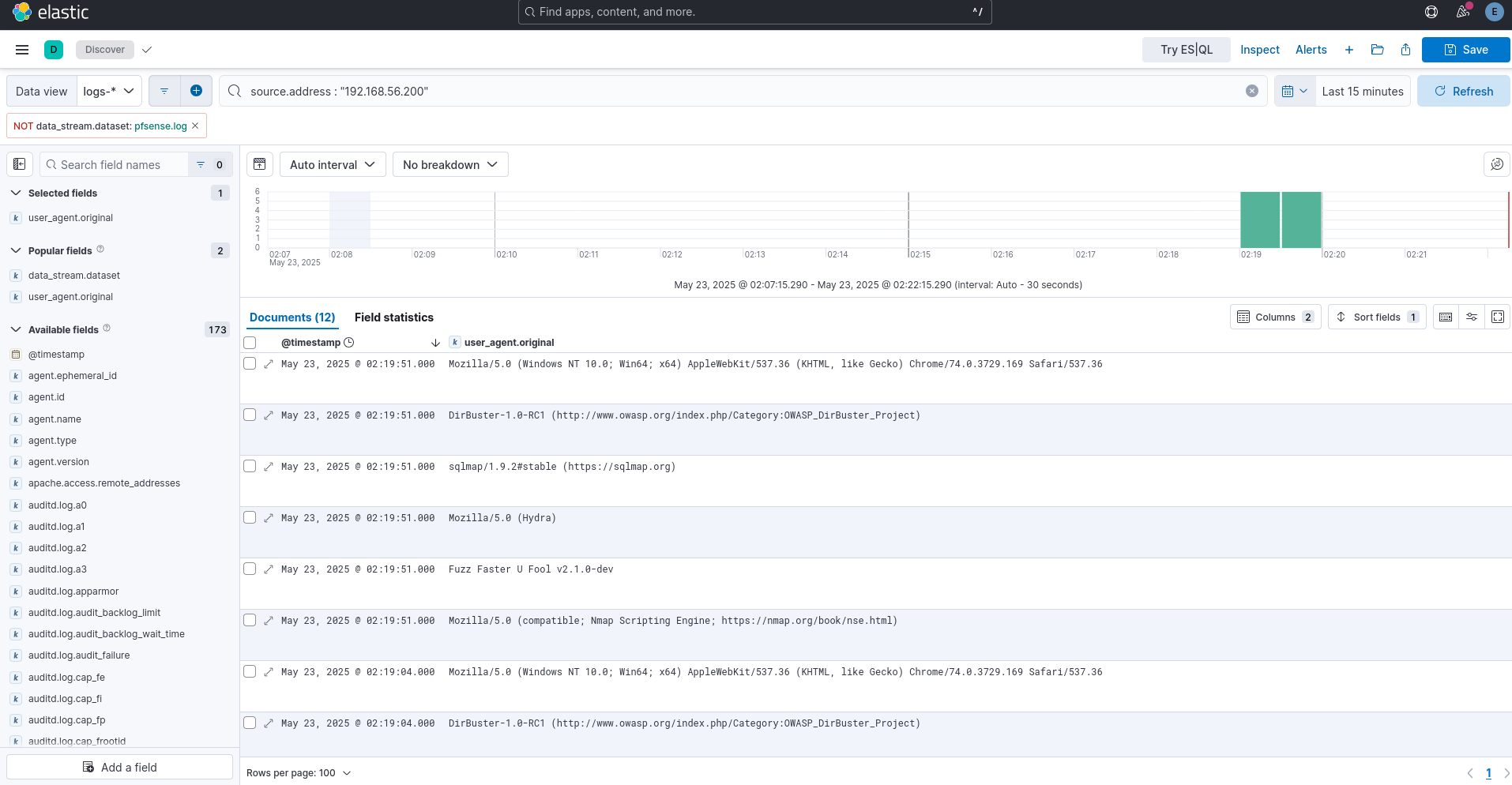Hide chart with the chart toggle icon

[259, 164]
